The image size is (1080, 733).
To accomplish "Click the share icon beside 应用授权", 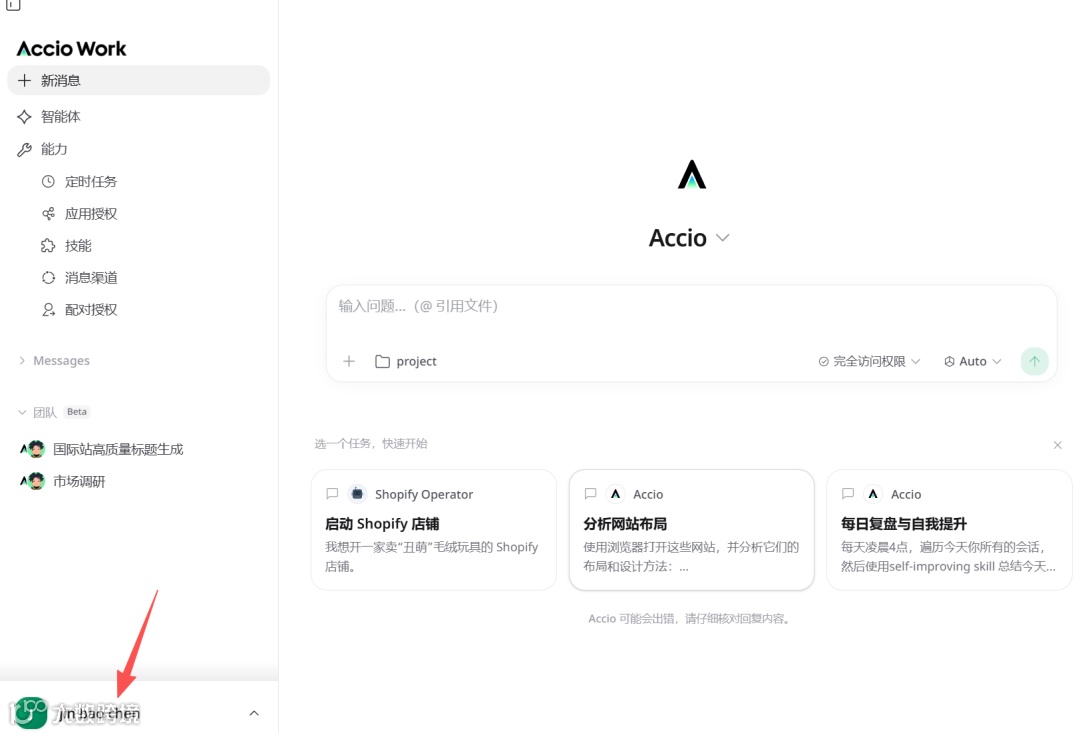I will click(x=48, y=214).
